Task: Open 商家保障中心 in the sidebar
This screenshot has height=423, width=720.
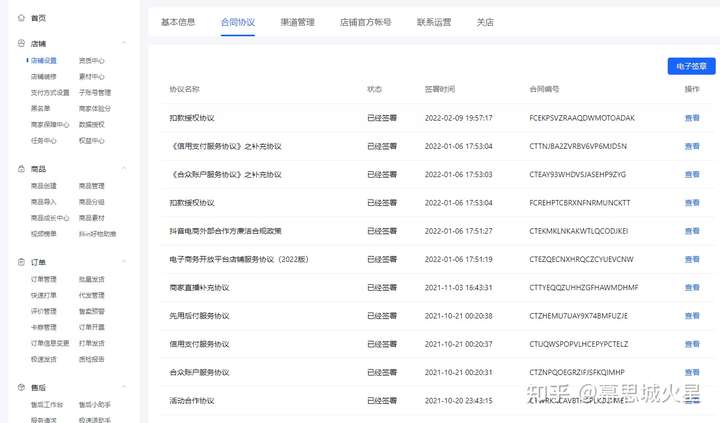Action: pos(50,124)
